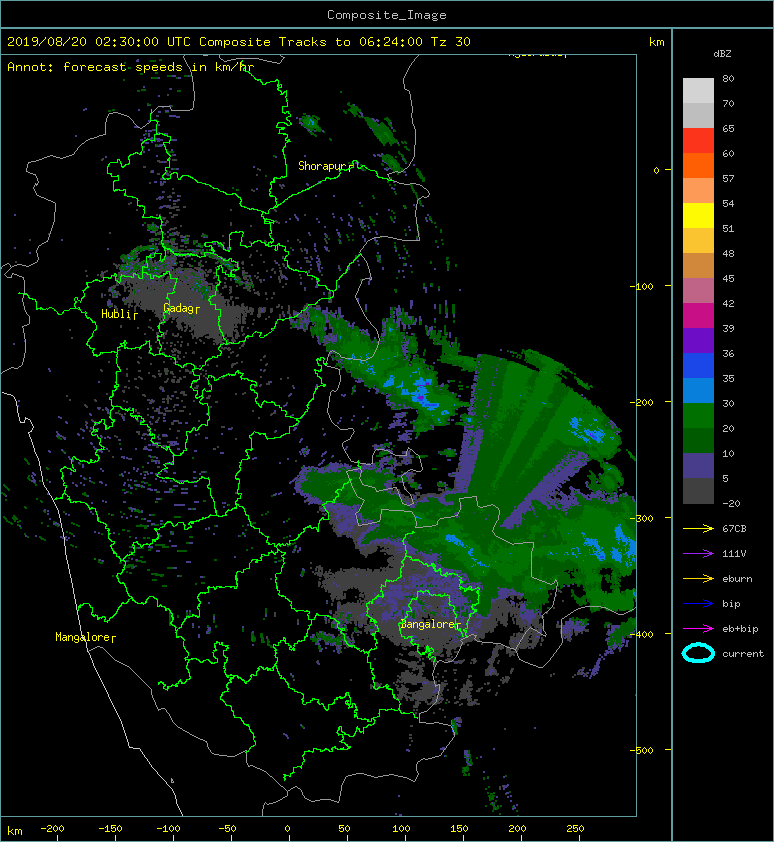Image resolution: width=774 pixels, height=842 pixels.
Task: Select the light blue 35 dBZ swatch
Action: (x=698, y=390)
